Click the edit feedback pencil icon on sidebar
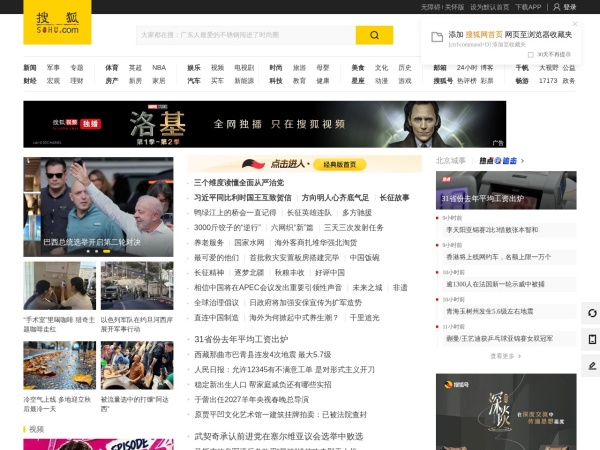This screenshot has width=600, height=450. coord(592,366)
